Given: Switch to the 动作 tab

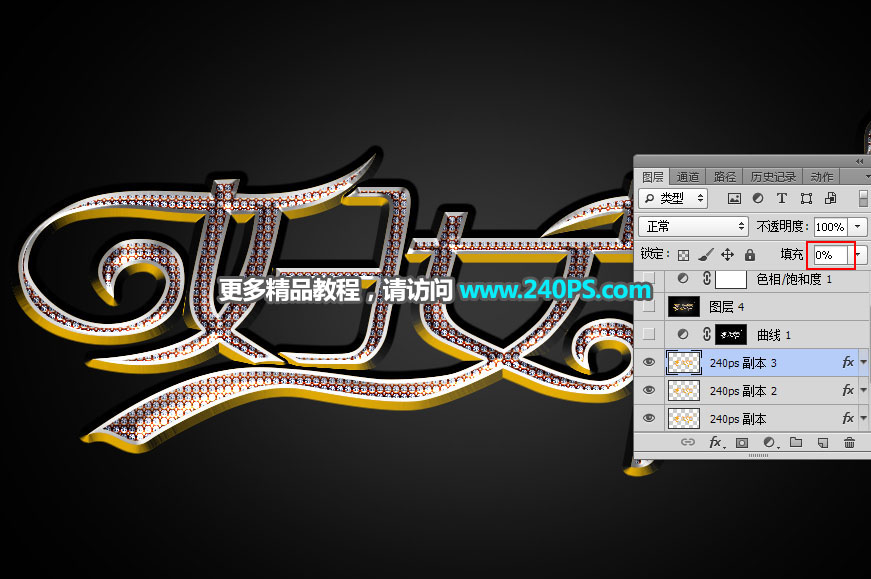Looking at the screenshot, I should tap(822, 177).
